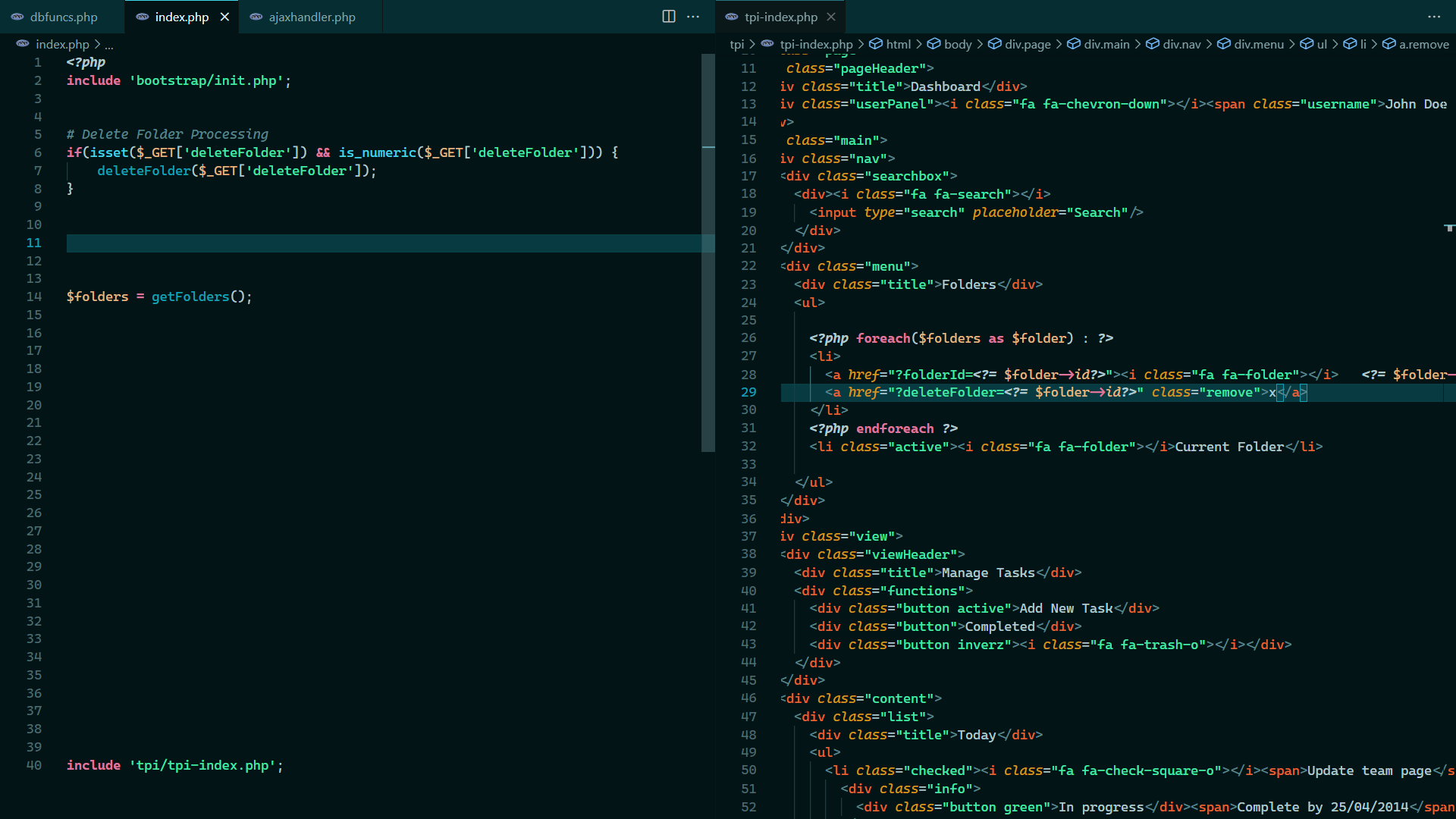
Task: Click 'Update team page' text on line 50
Action: [x=1369, y=770]
